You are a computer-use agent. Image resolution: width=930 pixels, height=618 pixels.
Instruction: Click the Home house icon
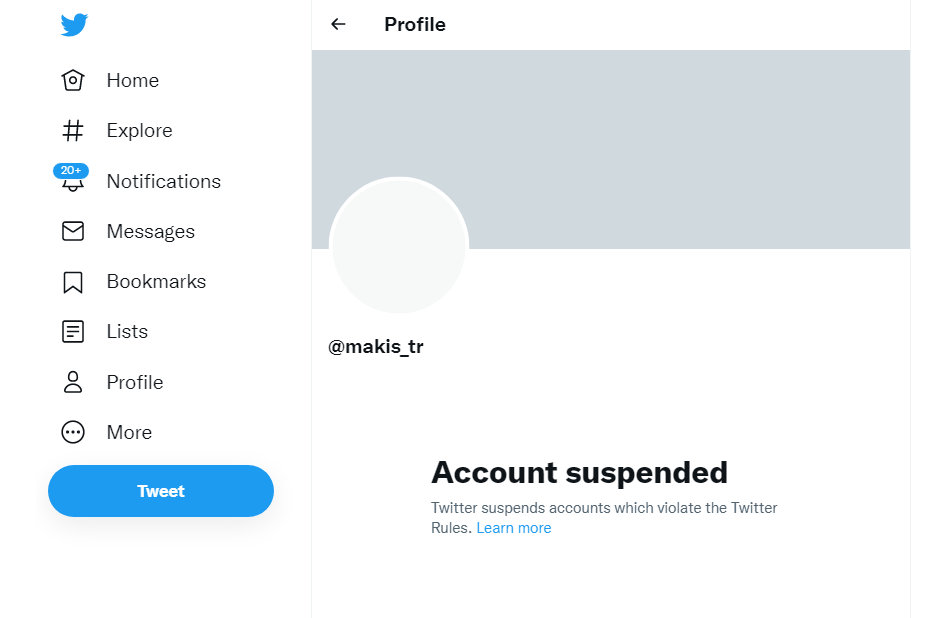(73, 80)
